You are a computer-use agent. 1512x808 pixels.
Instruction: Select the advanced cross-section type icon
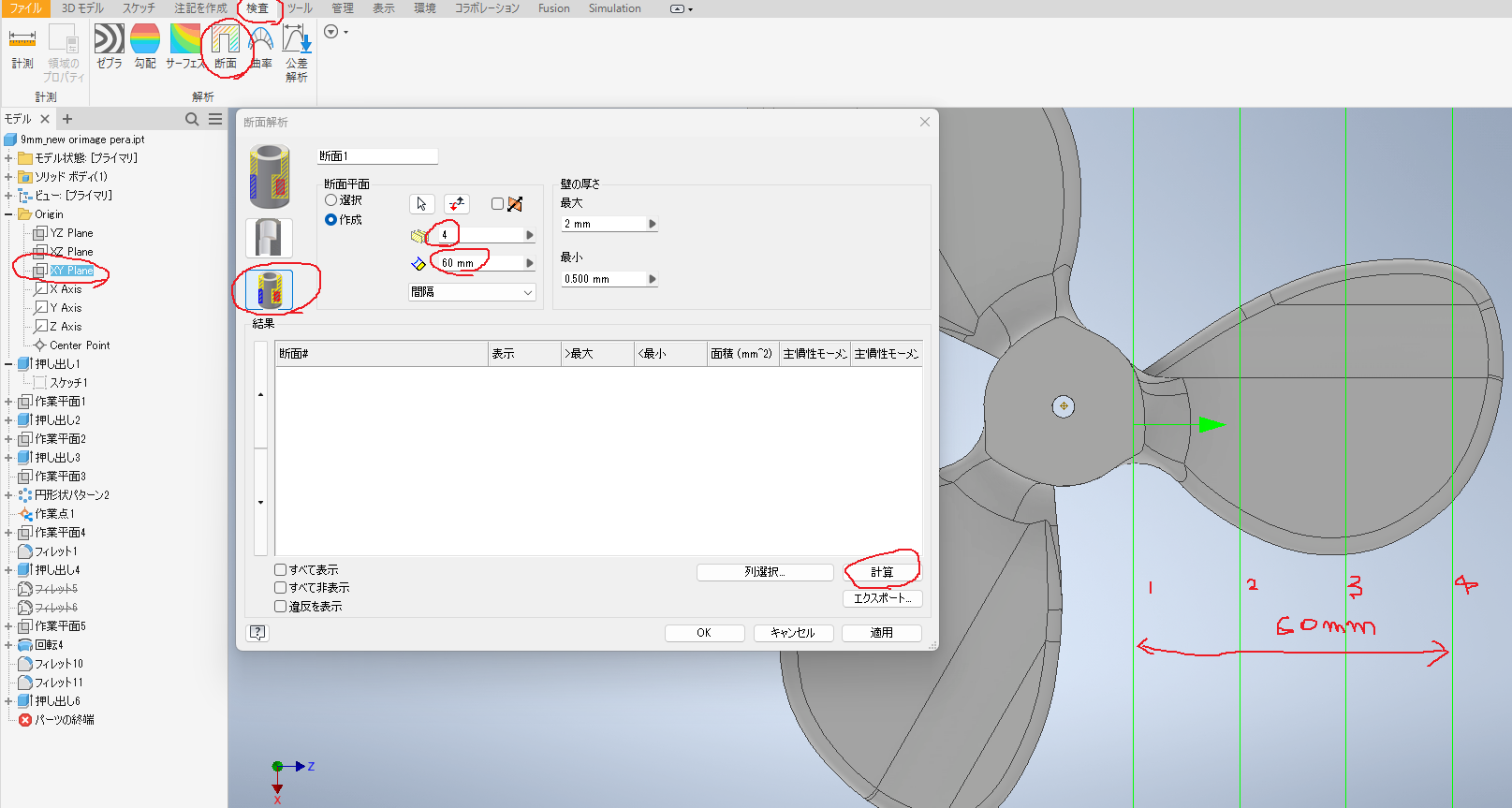pos(270,290)
